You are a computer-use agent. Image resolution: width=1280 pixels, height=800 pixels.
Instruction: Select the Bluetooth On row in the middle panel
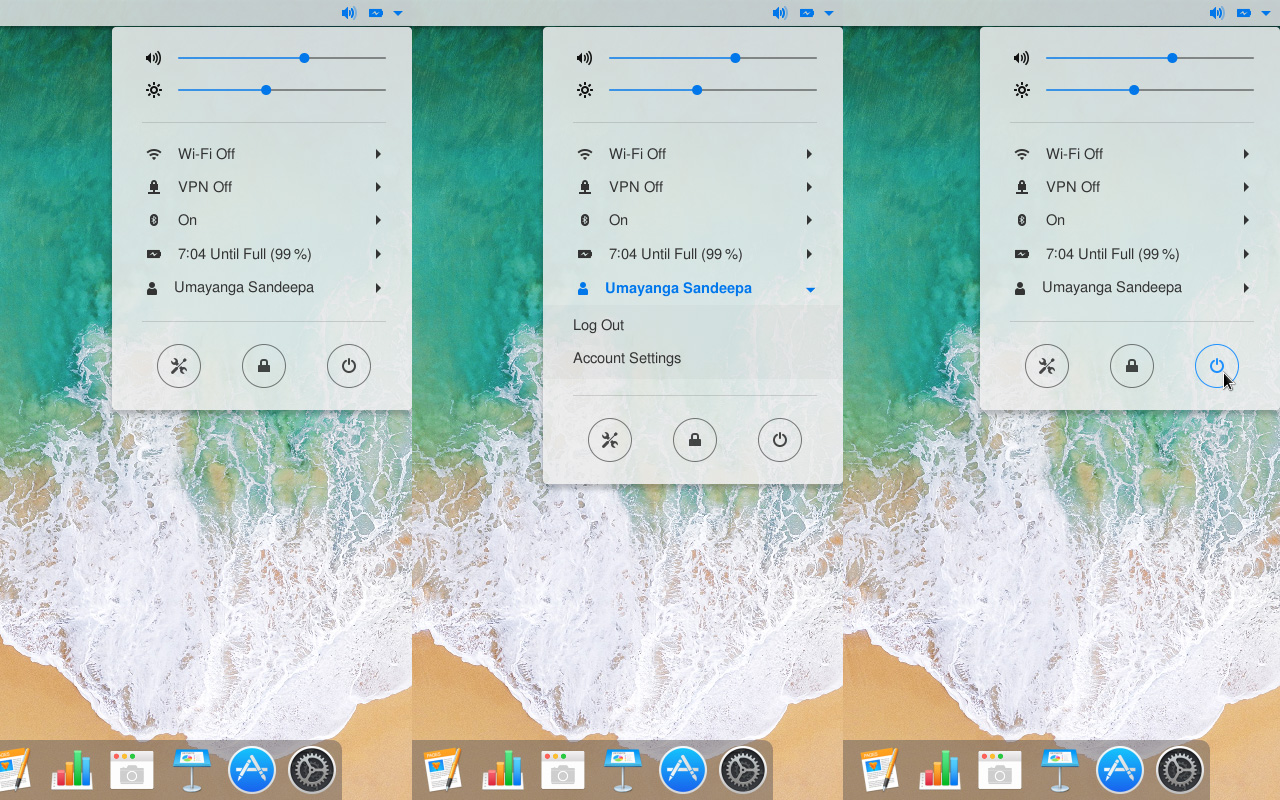(695, 220)
